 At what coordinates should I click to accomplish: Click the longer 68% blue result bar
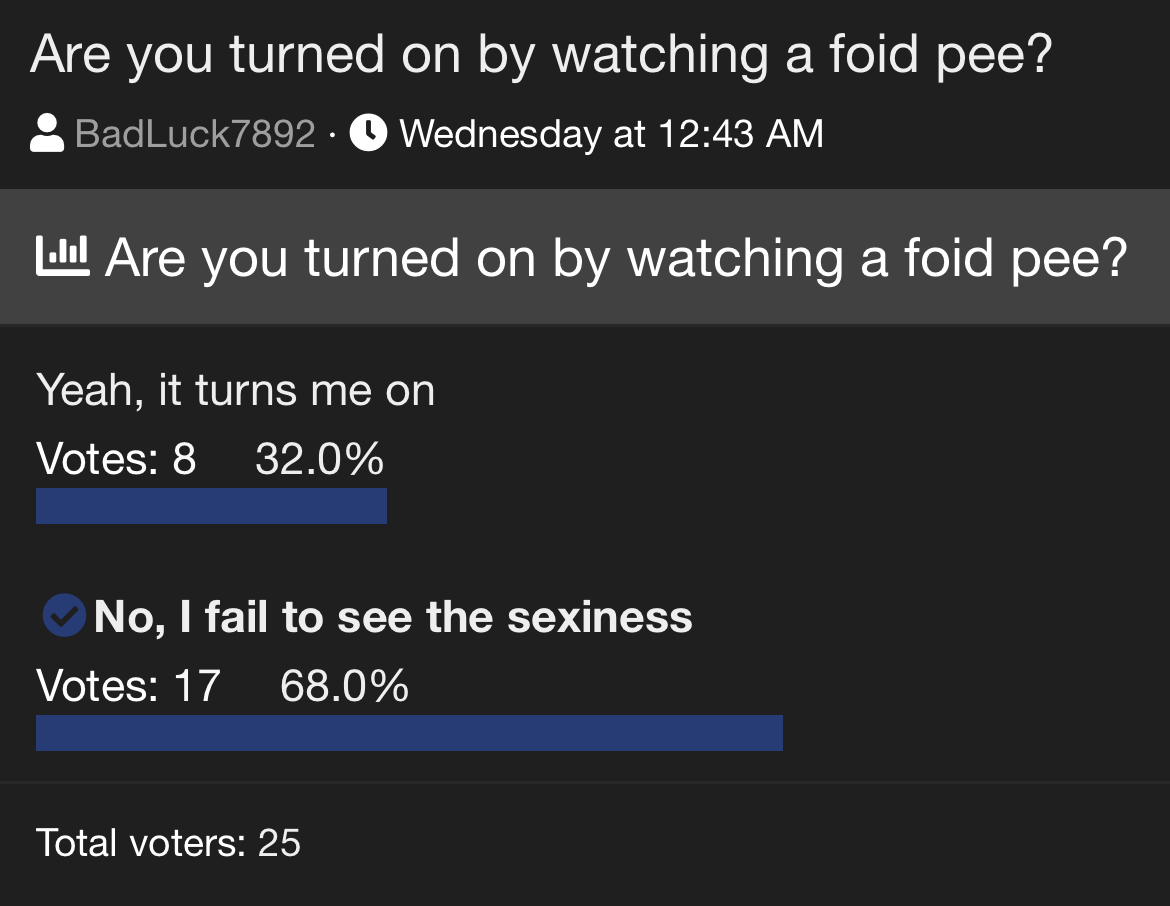409,733
